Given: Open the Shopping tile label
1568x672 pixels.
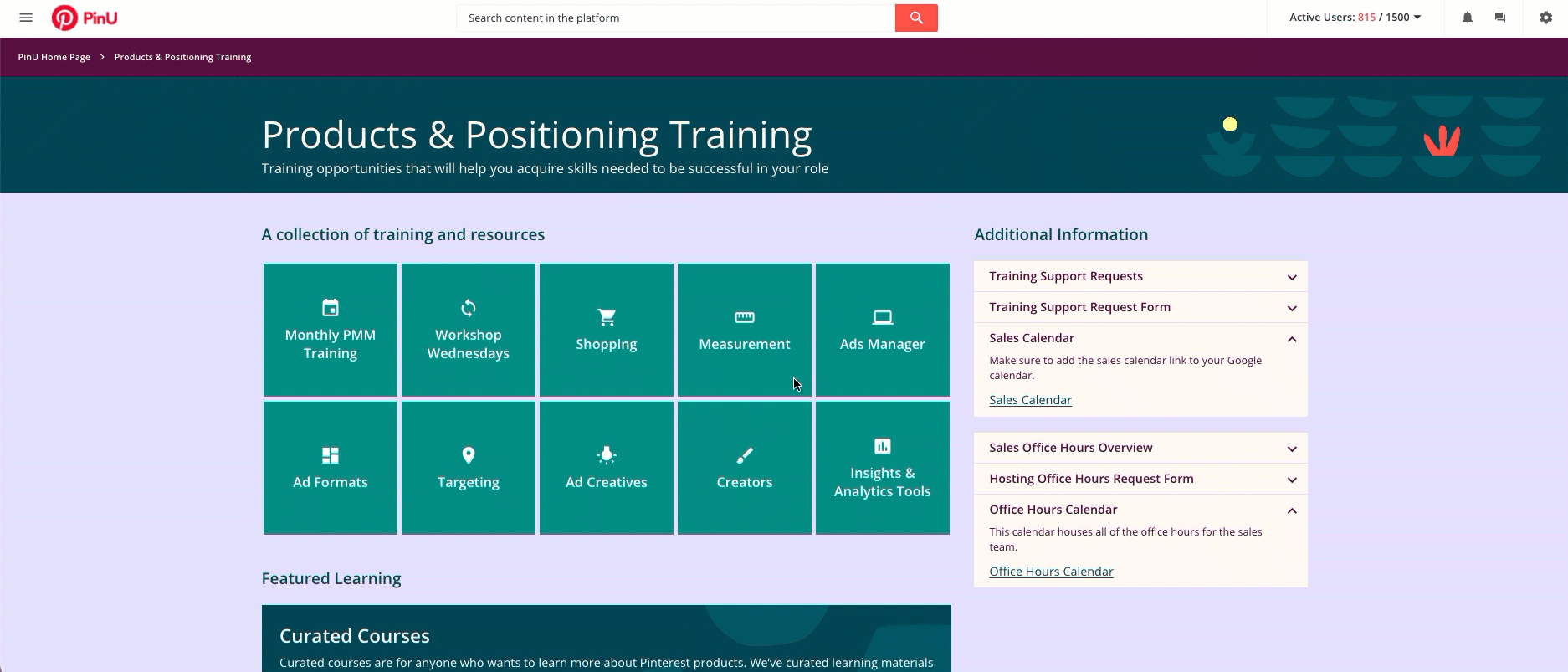Looking at the screenshot, I should coord(607,344).
